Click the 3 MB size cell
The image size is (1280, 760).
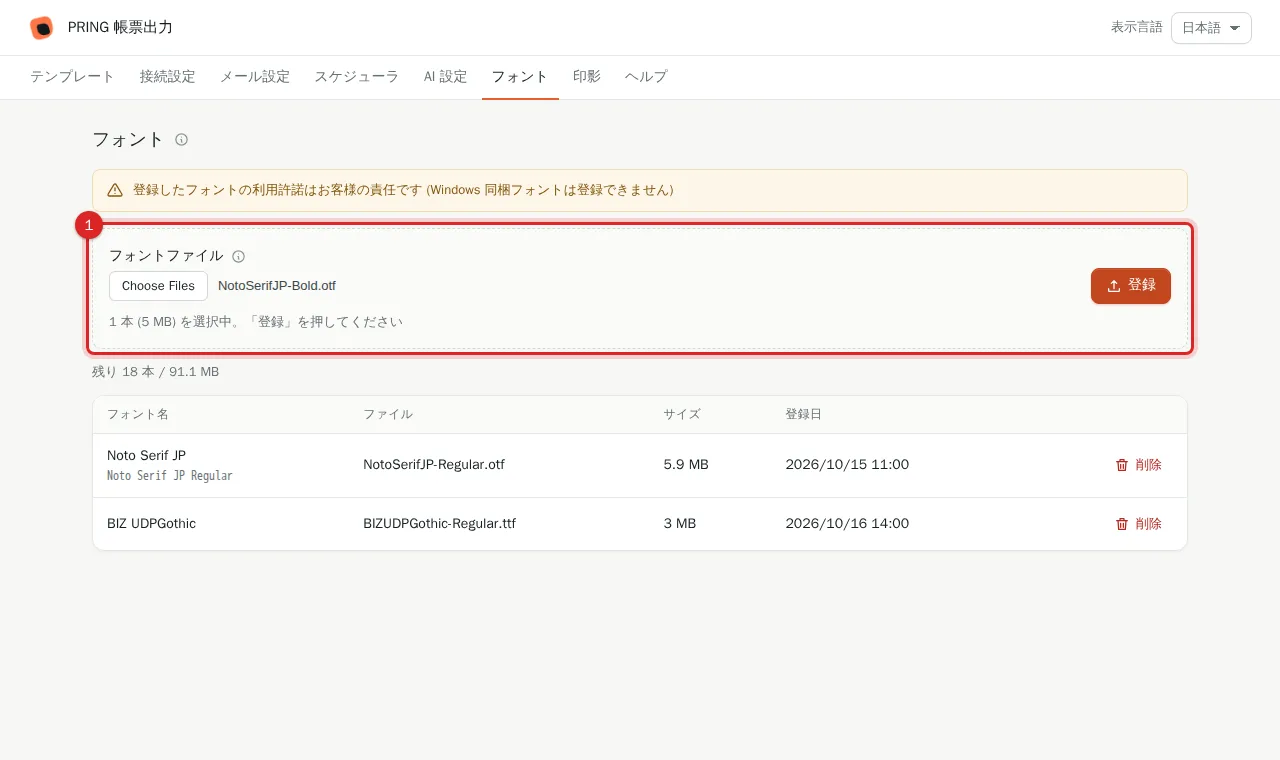click(x=680, y=524)
